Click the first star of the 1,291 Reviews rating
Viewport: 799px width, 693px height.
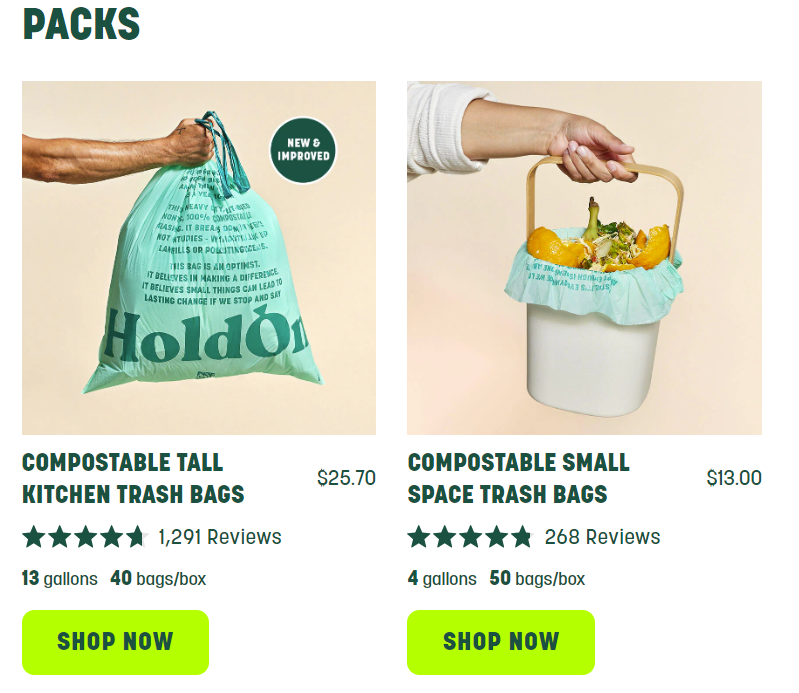(34, 537)
